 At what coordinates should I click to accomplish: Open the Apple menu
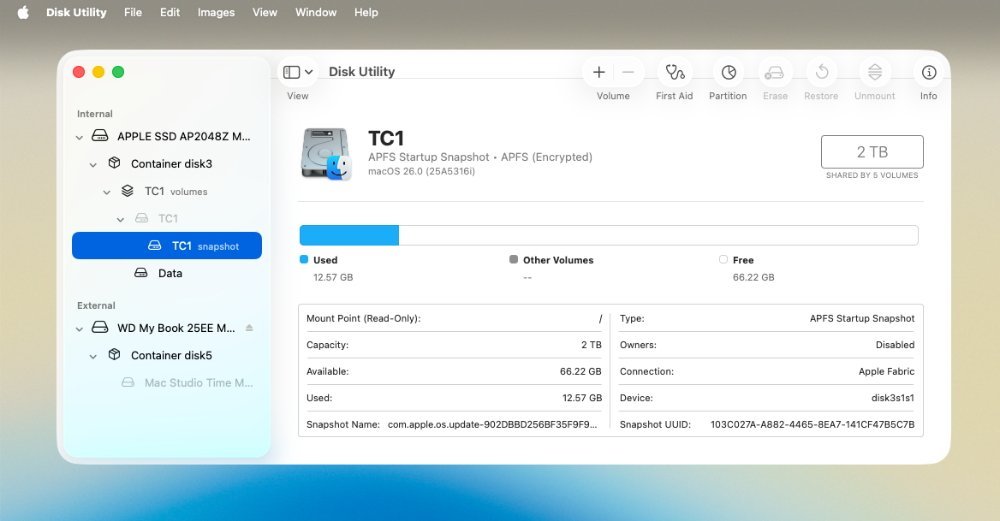point(23,12)
